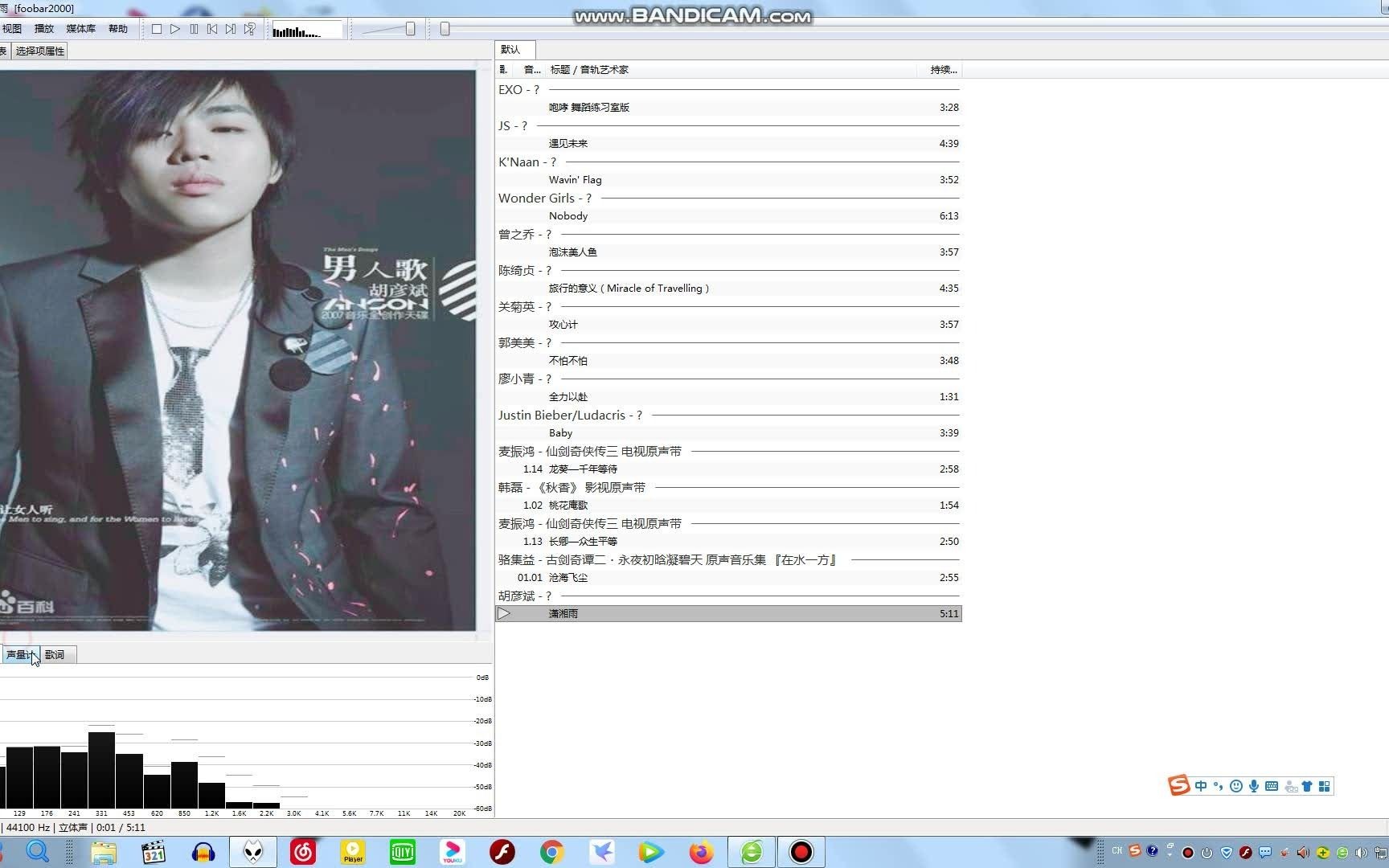The height and width of the screenshot is (868, 1389).
Task: Click the 韩磊 -《秋香》影视原声带 group header
Action: point(728,487)
